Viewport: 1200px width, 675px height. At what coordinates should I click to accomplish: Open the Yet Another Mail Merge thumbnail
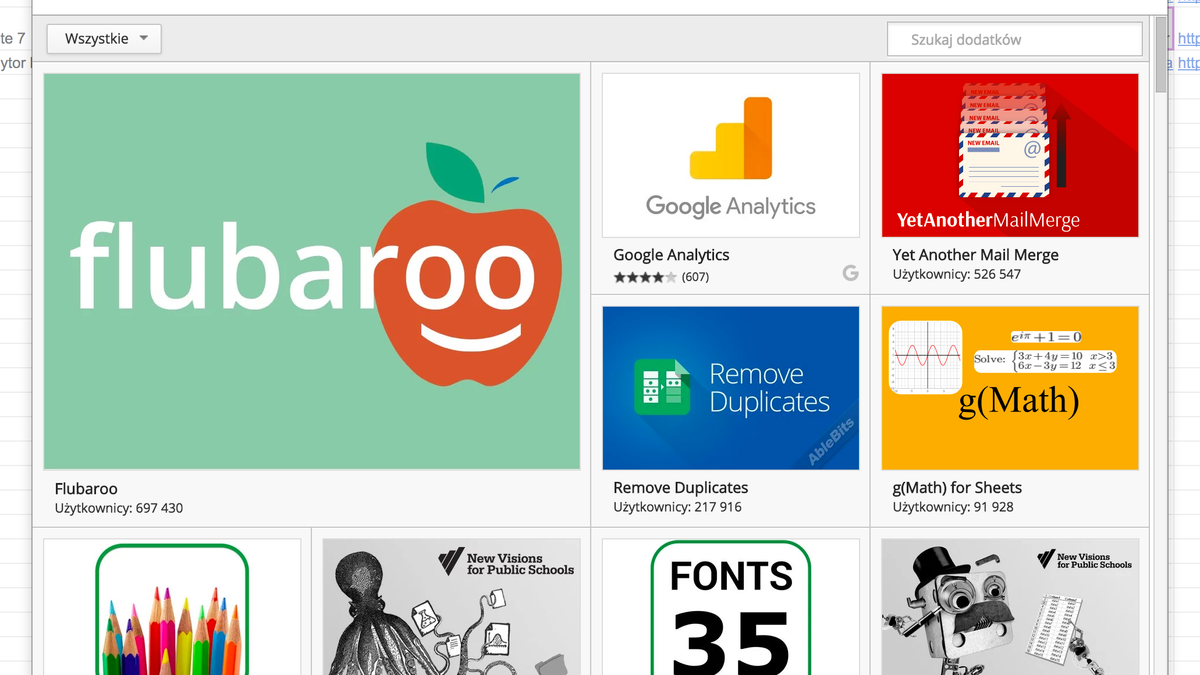pyautogui.click(x=1010, y=155)
